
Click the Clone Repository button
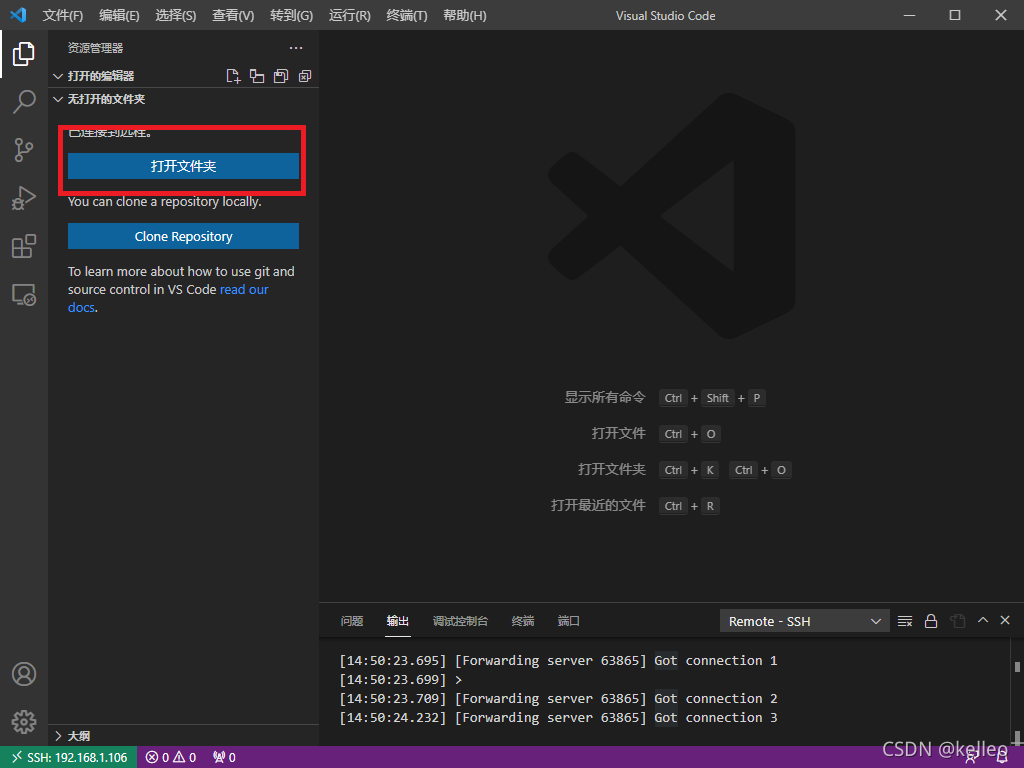184,236
